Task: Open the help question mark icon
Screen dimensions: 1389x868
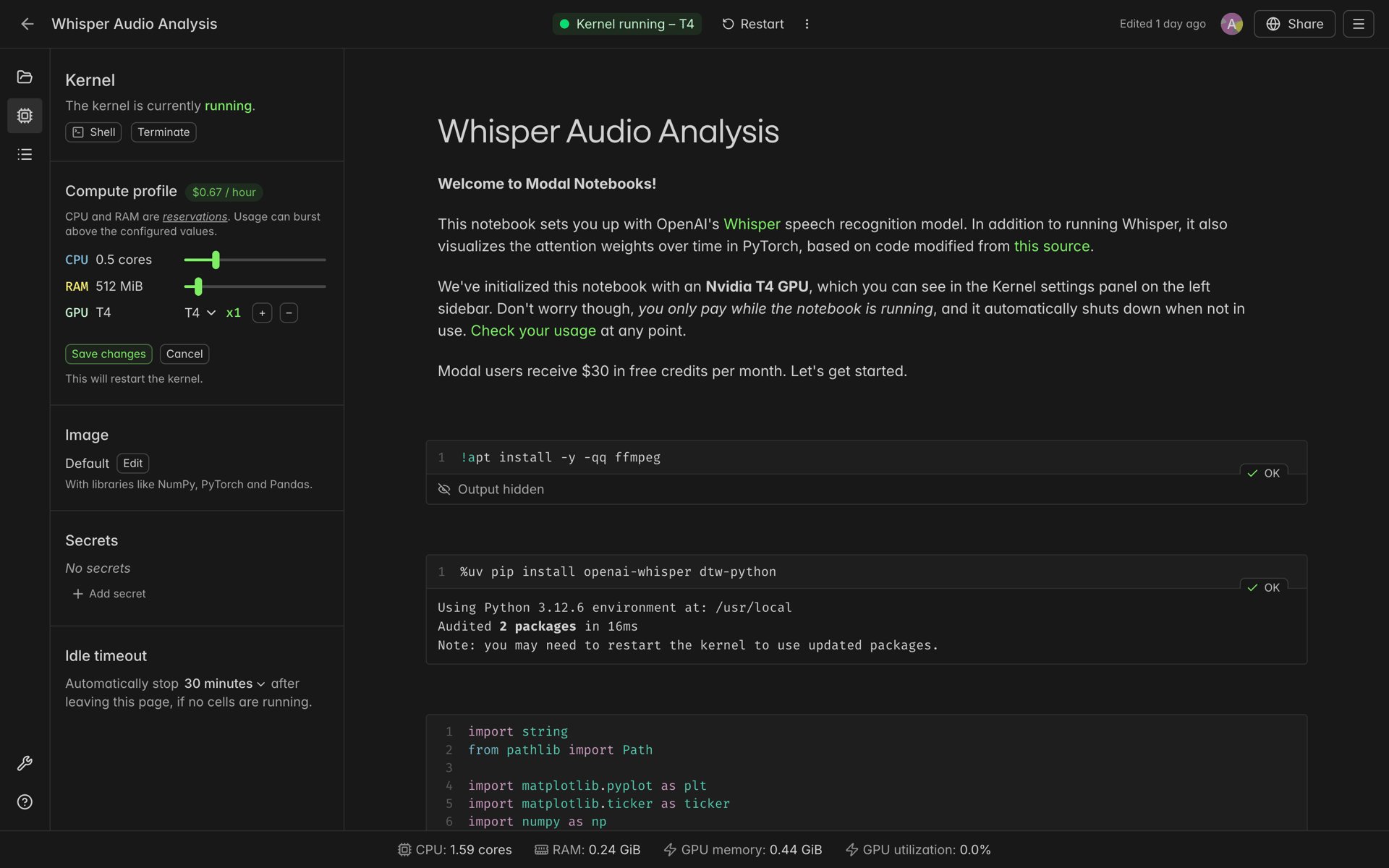Action: 25,801
